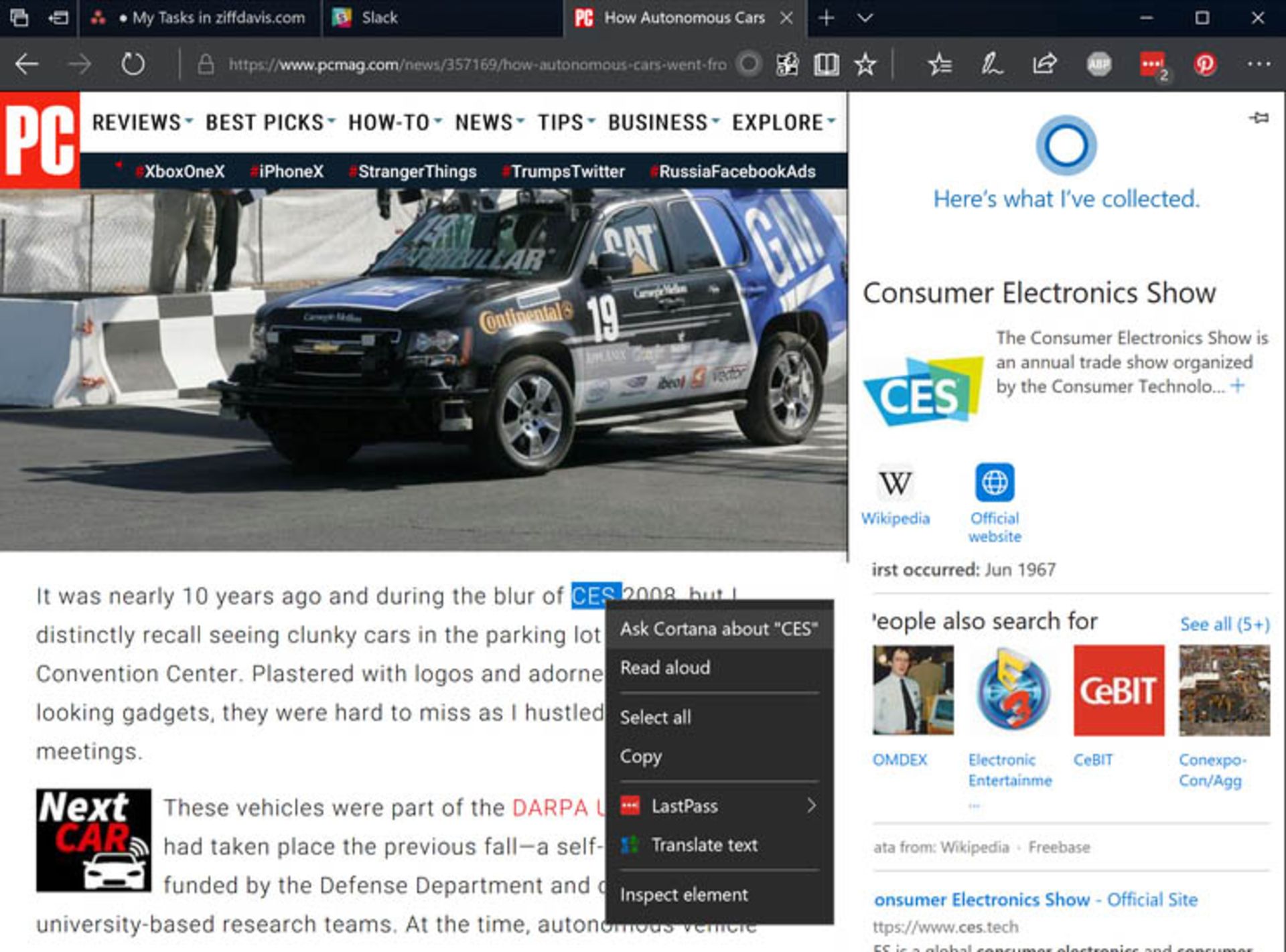Open a new tab with plus icon
The image size is (1286, 952).
[x=827, y=18]
